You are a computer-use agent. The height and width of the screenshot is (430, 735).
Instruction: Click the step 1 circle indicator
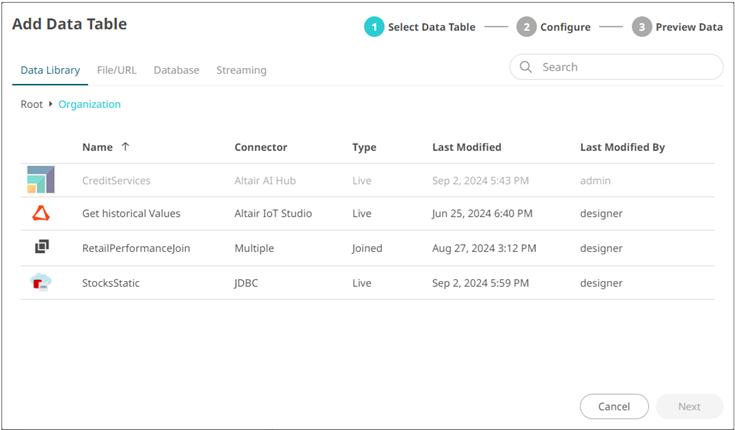point(374,27)
